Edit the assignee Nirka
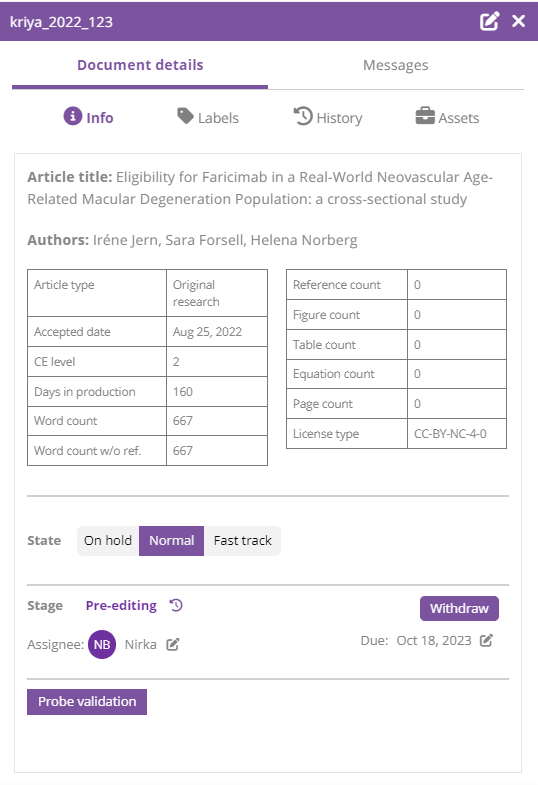Viewport: 538px width, 785px height. (x=173, y=644)
